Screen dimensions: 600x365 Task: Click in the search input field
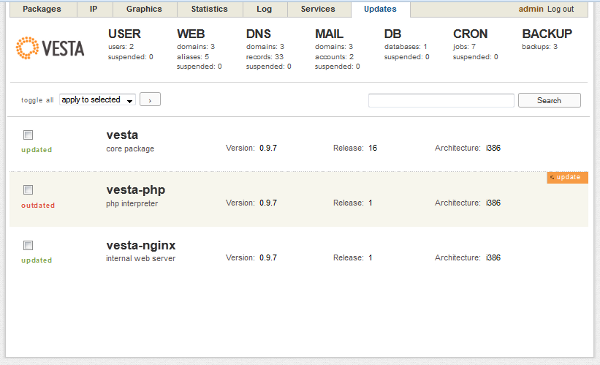[x=441, y=100]
